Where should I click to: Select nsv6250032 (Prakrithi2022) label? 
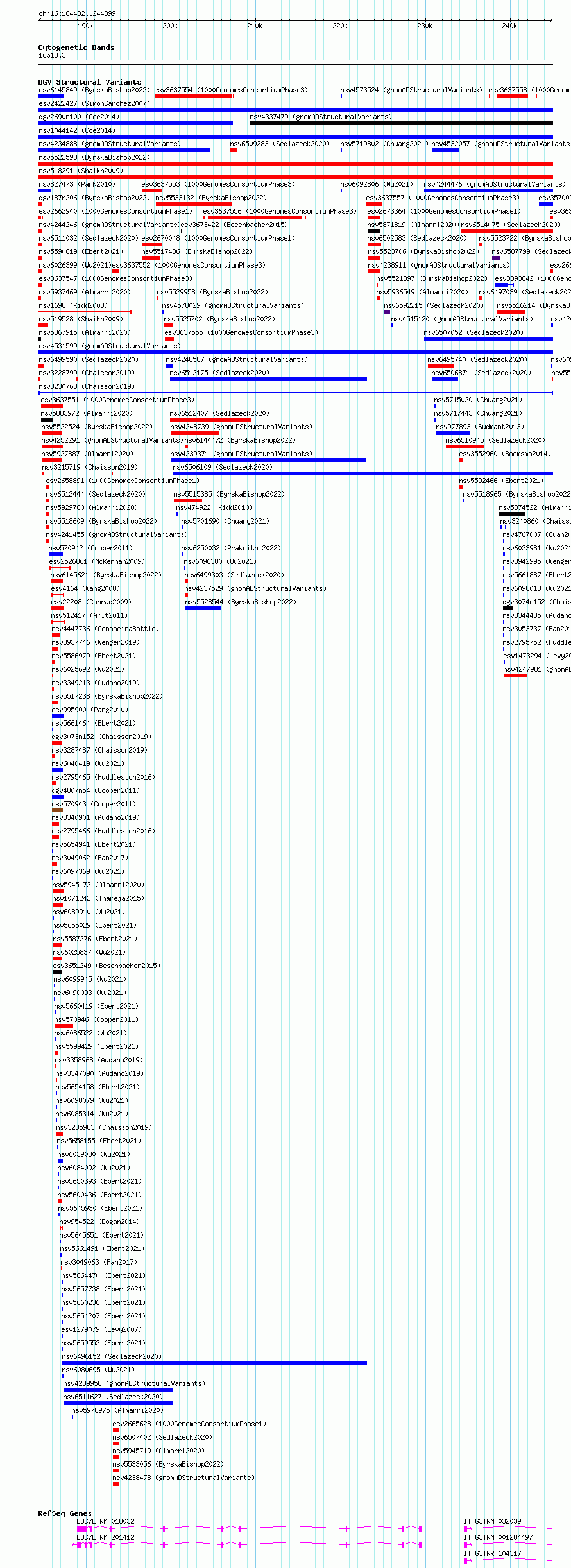point(232,549)
